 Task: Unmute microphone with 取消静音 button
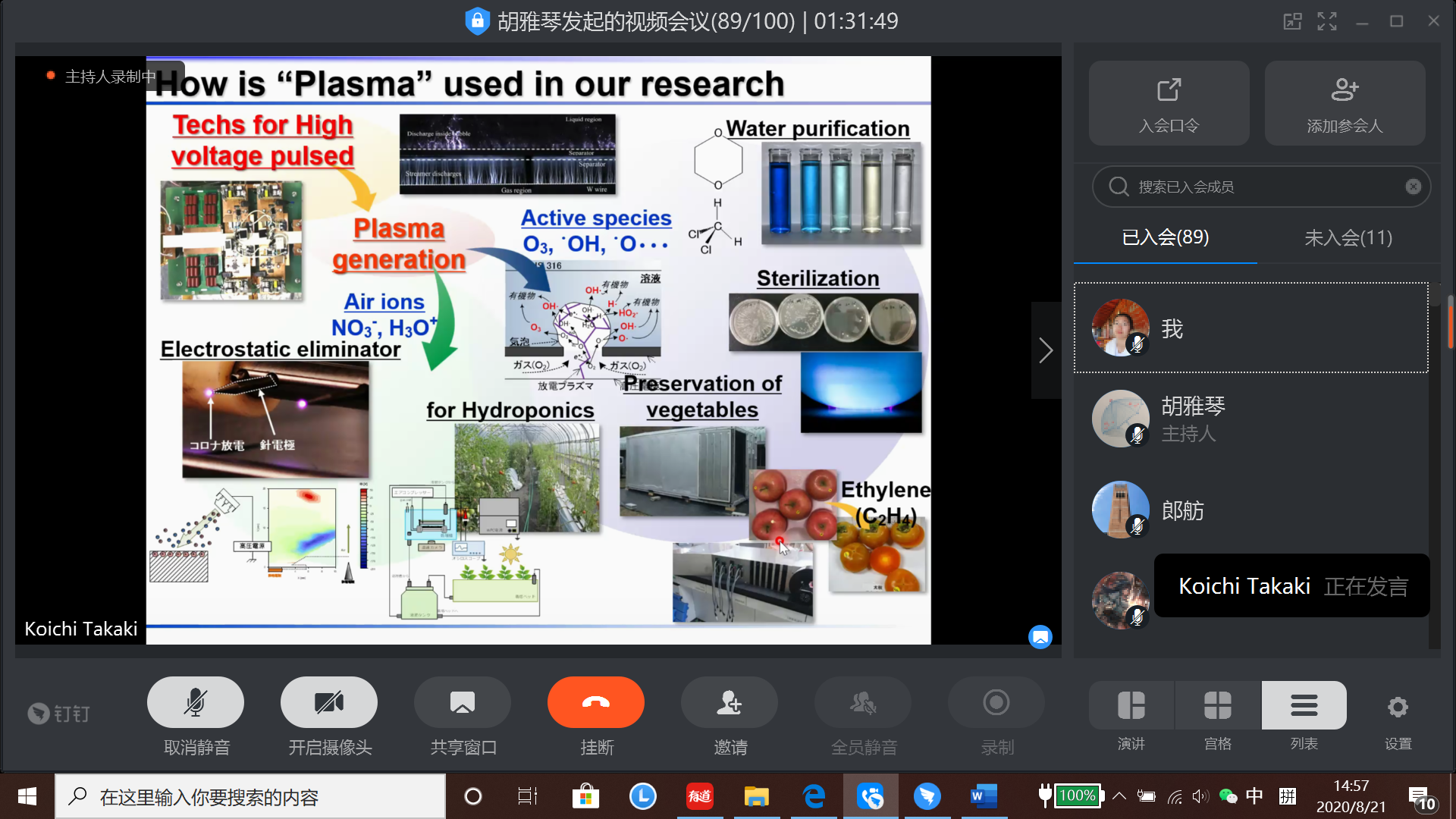(196, 703)
